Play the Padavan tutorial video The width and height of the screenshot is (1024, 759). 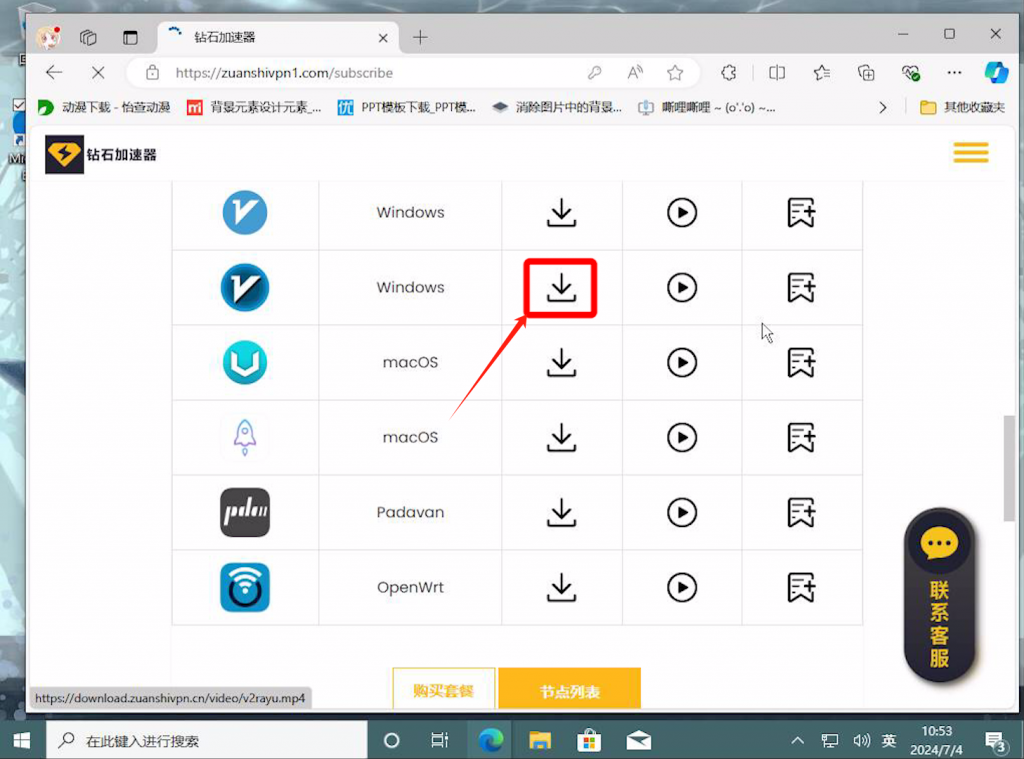pyautogui.click(x=682, y=513)
